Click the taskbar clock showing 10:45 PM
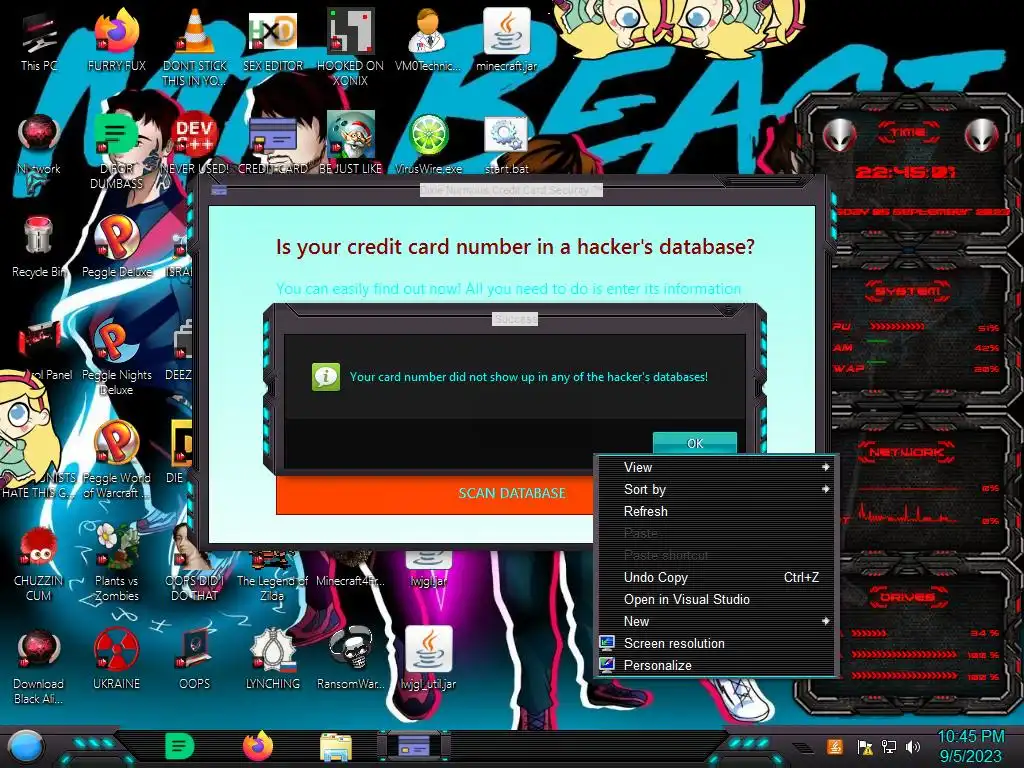Screen dimensions: 1024x768 (970, 746)
